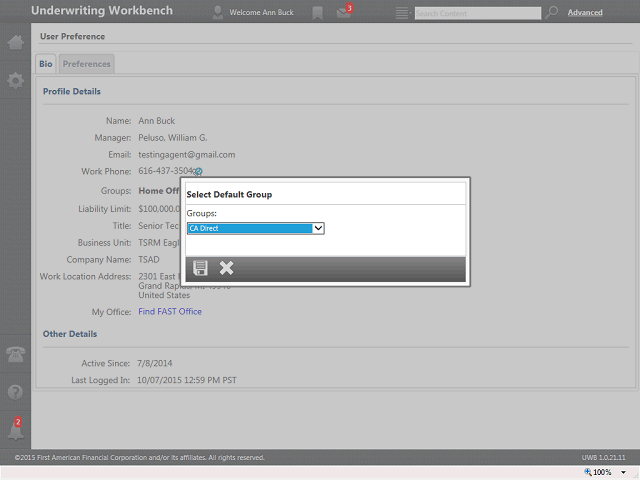Open the settings gear in the sidebar
The image size is (640, 480).
point(16,80)
